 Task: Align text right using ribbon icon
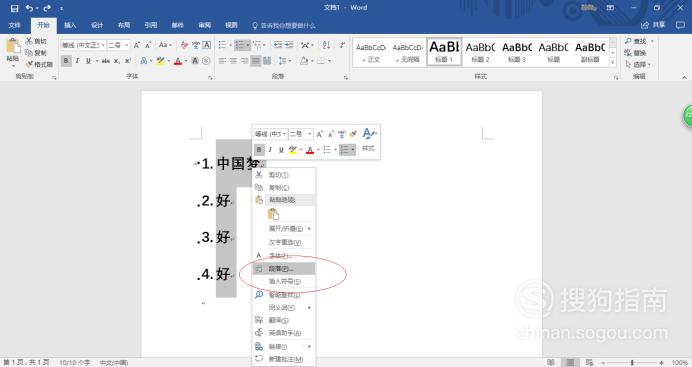click(x=244, y=61)
